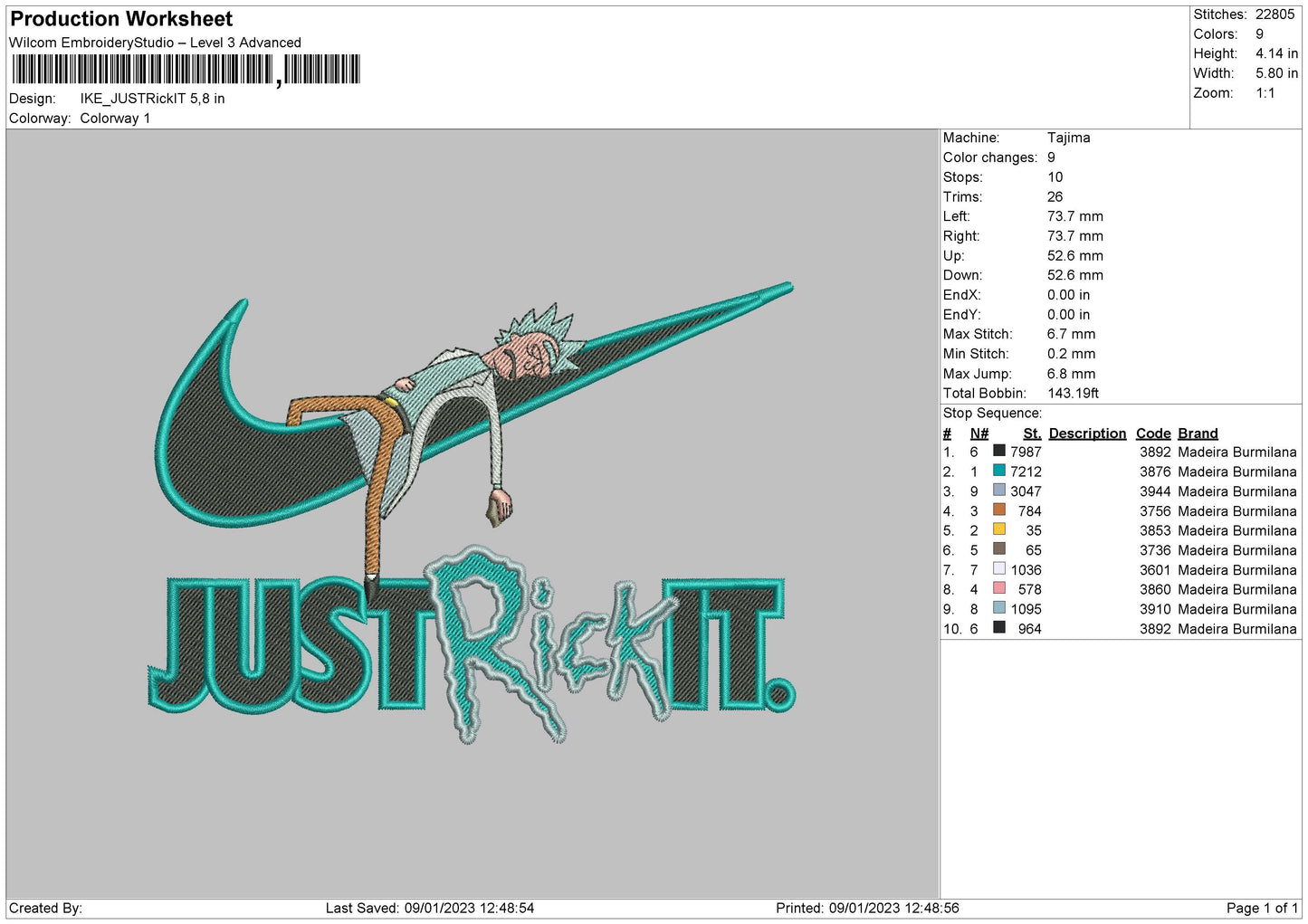Click the St. stitch count column header
This screenshot has height=924, width=1308.
(1032, 433)
